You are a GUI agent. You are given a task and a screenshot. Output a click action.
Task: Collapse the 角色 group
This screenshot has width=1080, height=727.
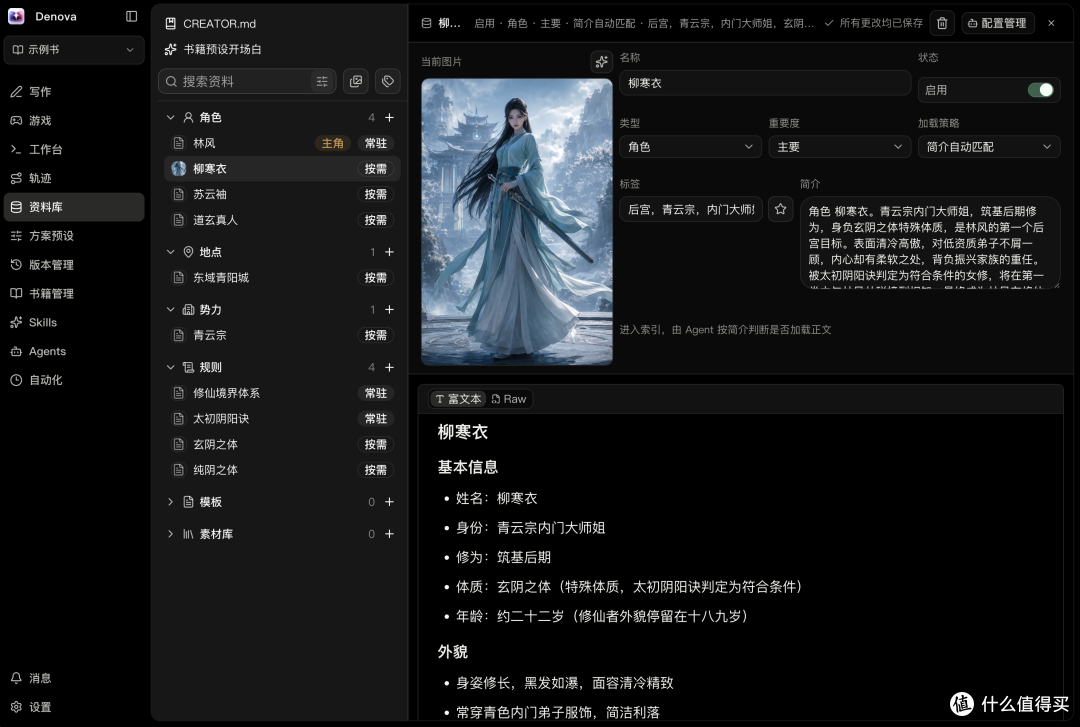171,118
